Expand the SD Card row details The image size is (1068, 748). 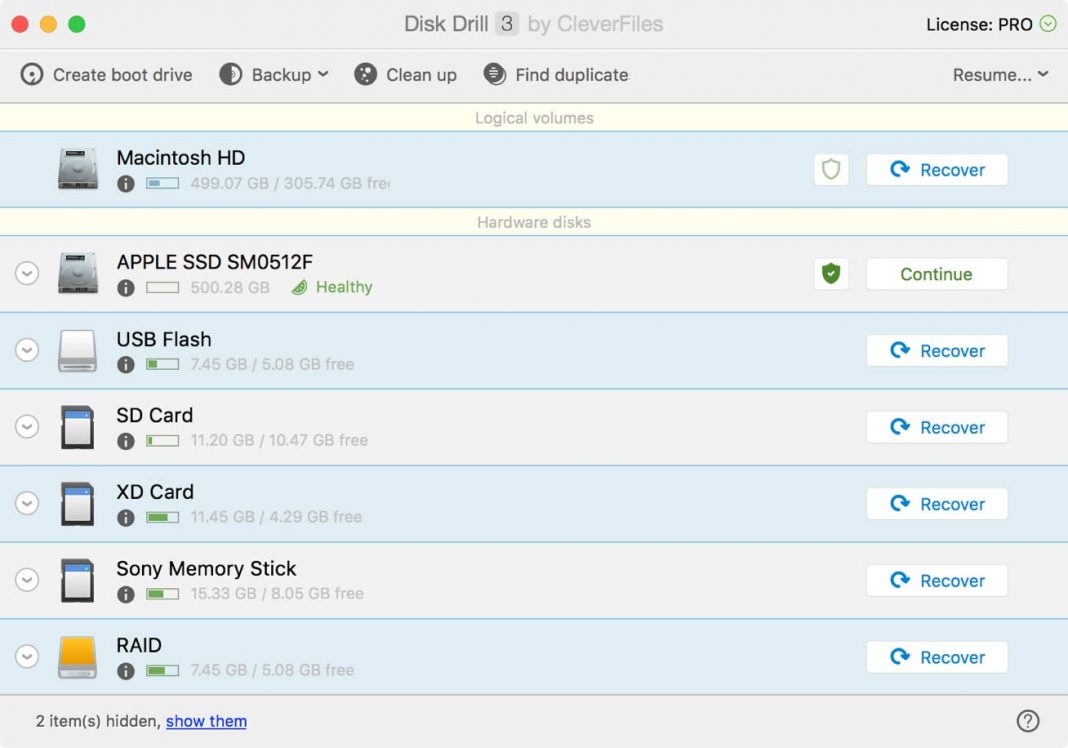(27, 427)
